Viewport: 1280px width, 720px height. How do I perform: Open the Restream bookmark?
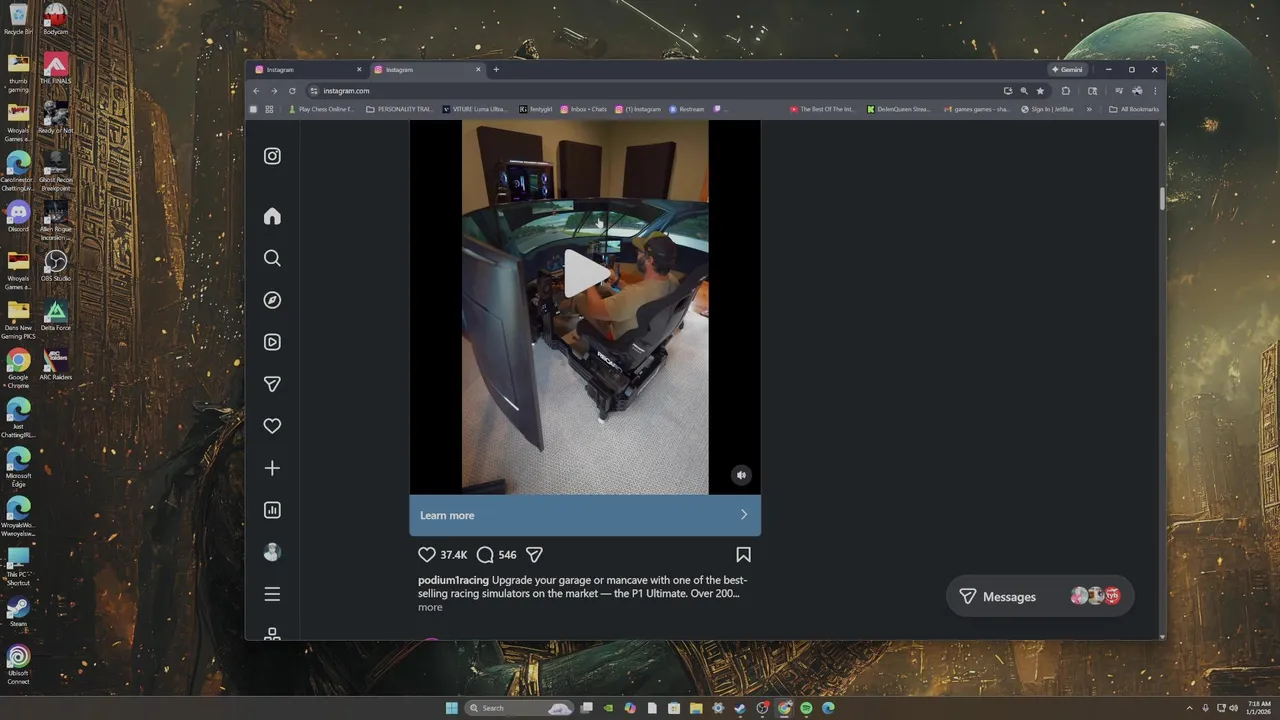click(x=687, y=109)
